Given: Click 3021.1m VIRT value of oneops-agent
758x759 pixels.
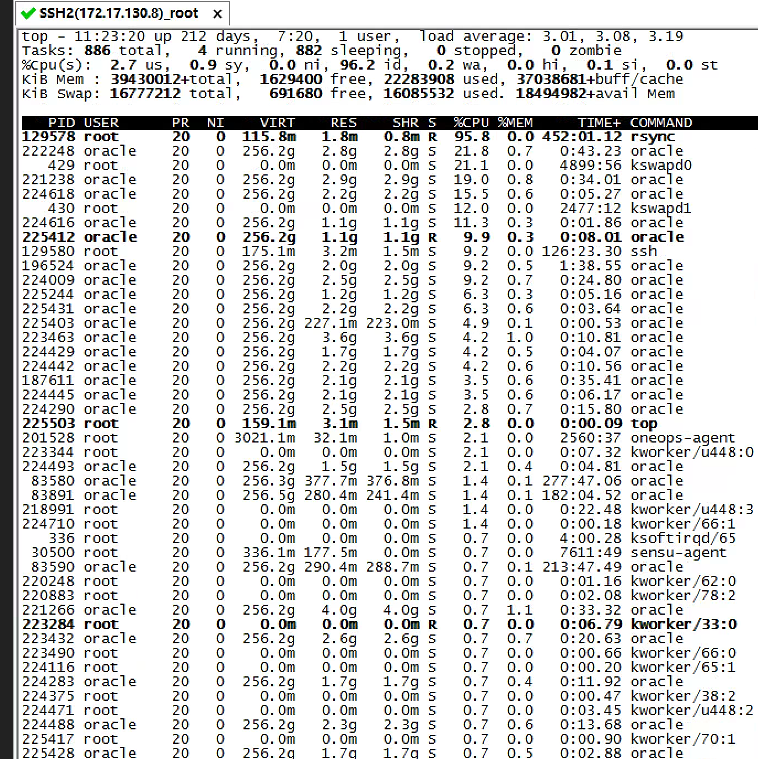Looking at the screenshot, I should [265, 438].
